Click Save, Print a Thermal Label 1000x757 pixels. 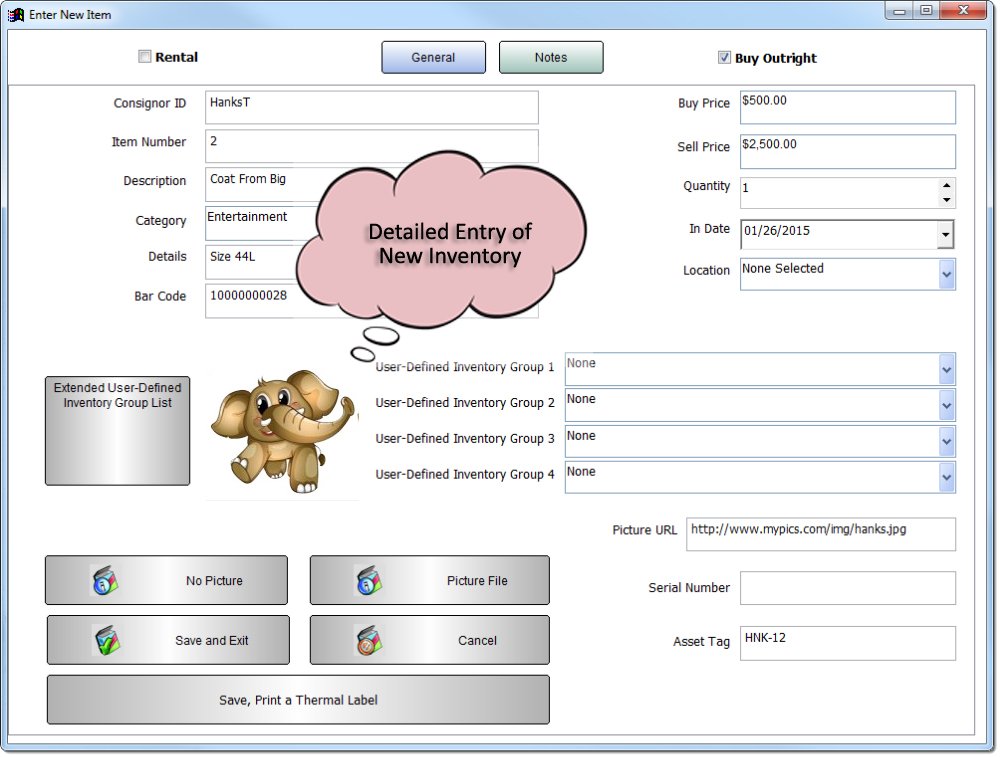click(x=297, y=699)
